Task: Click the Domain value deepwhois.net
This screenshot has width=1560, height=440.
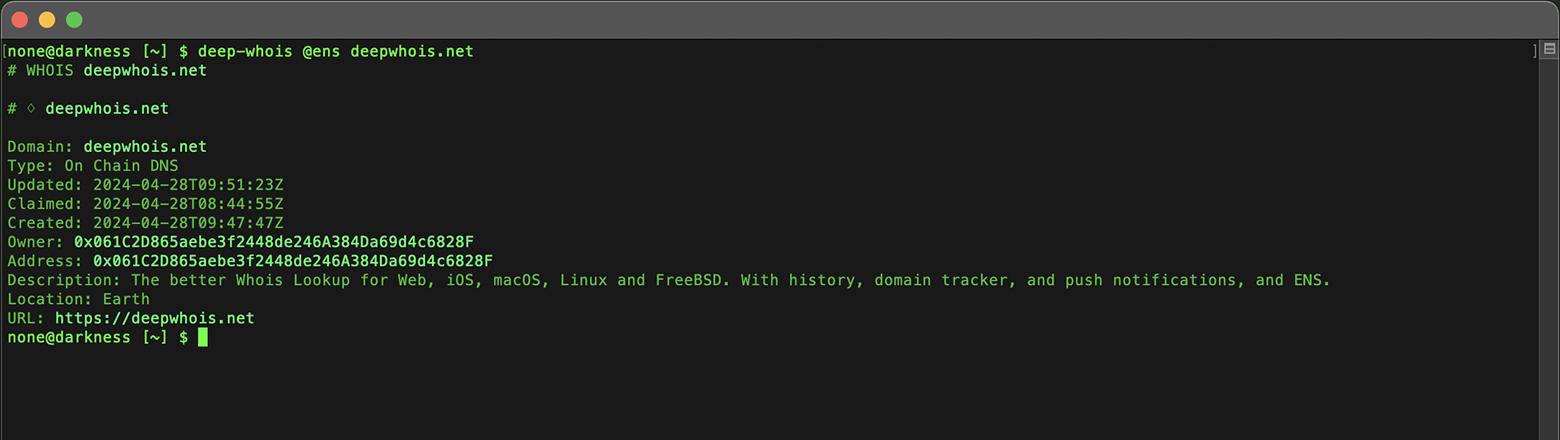Action: (145, 147)
